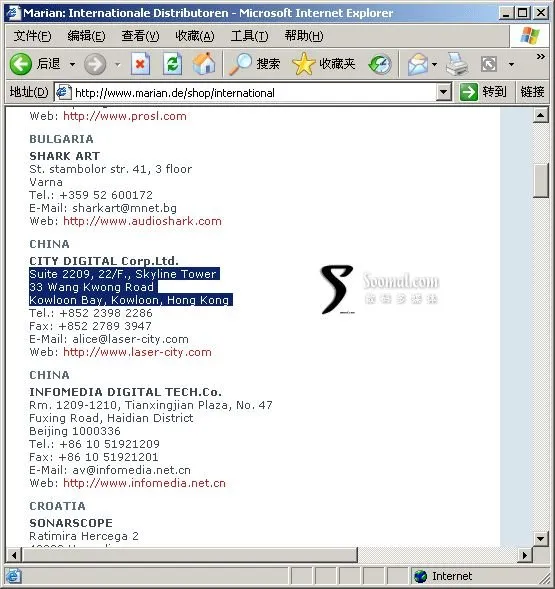Viewport: 555px width, 589px height.
Task: Open the address bar URL dropdown
Action: click(444, 92)
